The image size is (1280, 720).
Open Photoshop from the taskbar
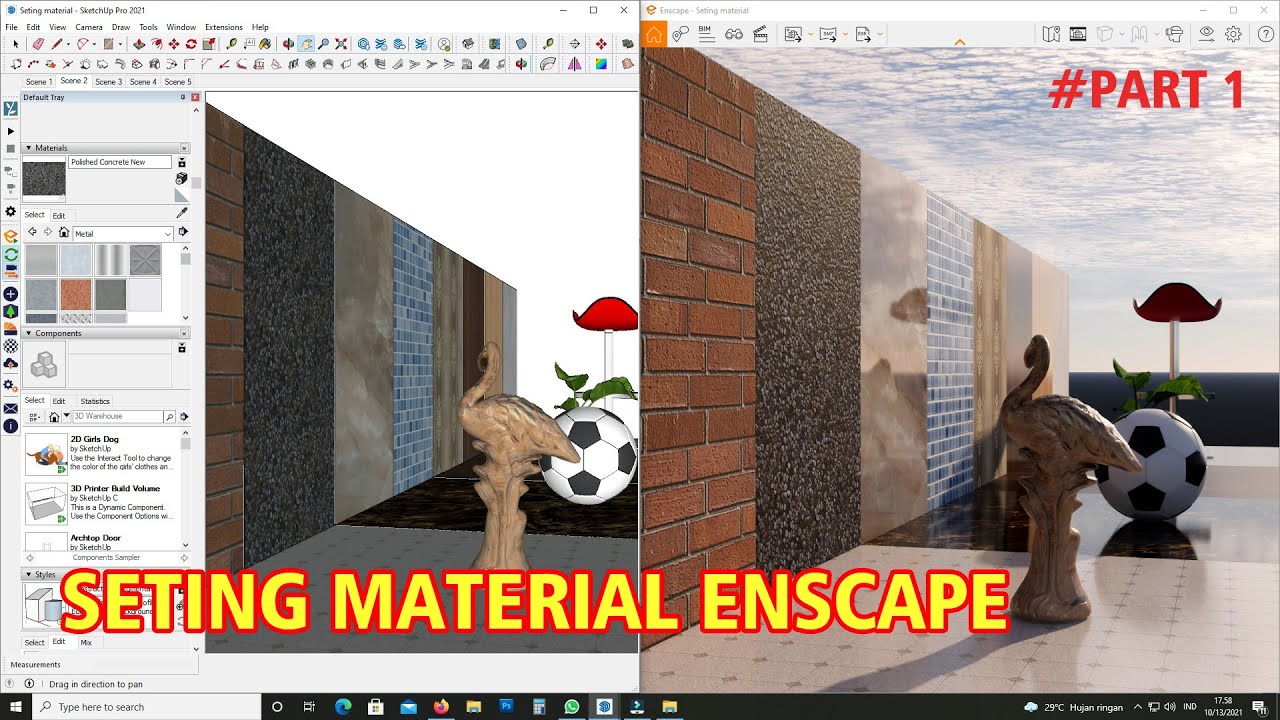point(506,707)
